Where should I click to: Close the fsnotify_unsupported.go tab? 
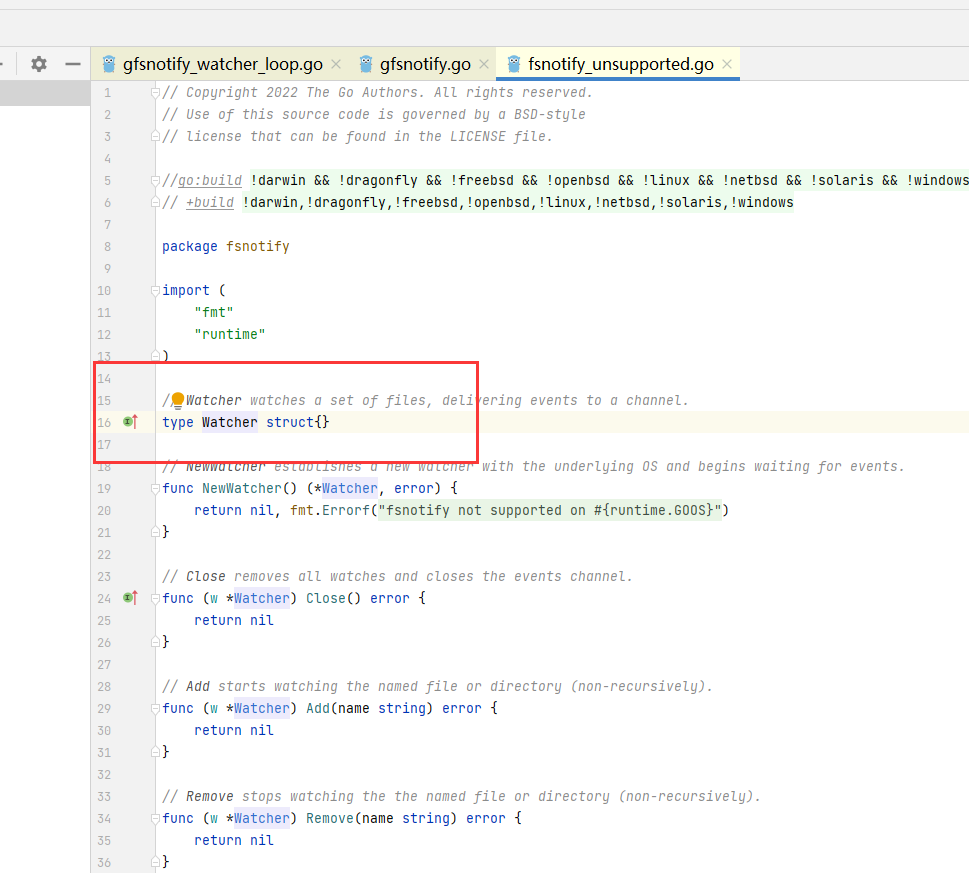pos(727,64)
